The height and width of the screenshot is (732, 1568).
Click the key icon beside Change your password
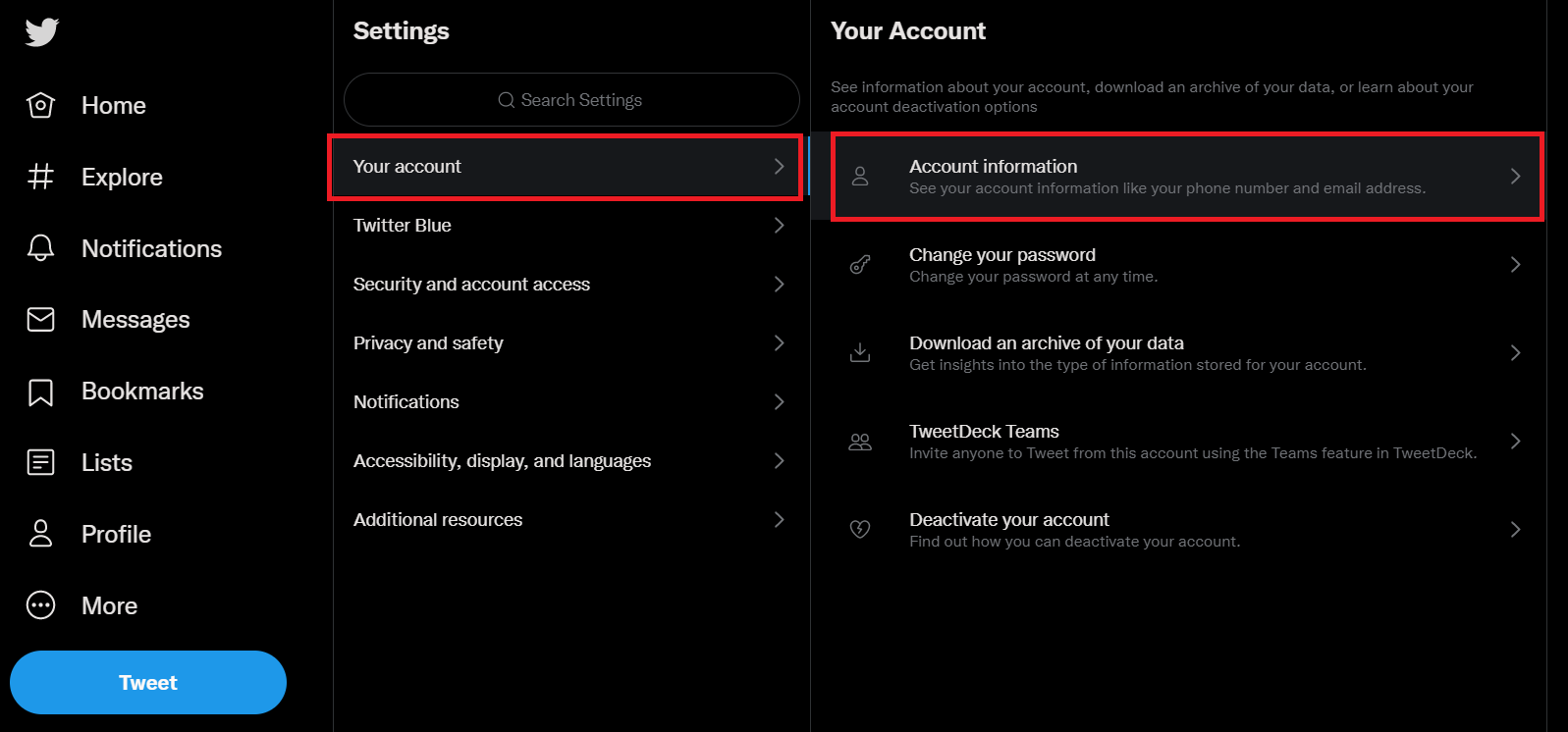click(x=860, y=265)
